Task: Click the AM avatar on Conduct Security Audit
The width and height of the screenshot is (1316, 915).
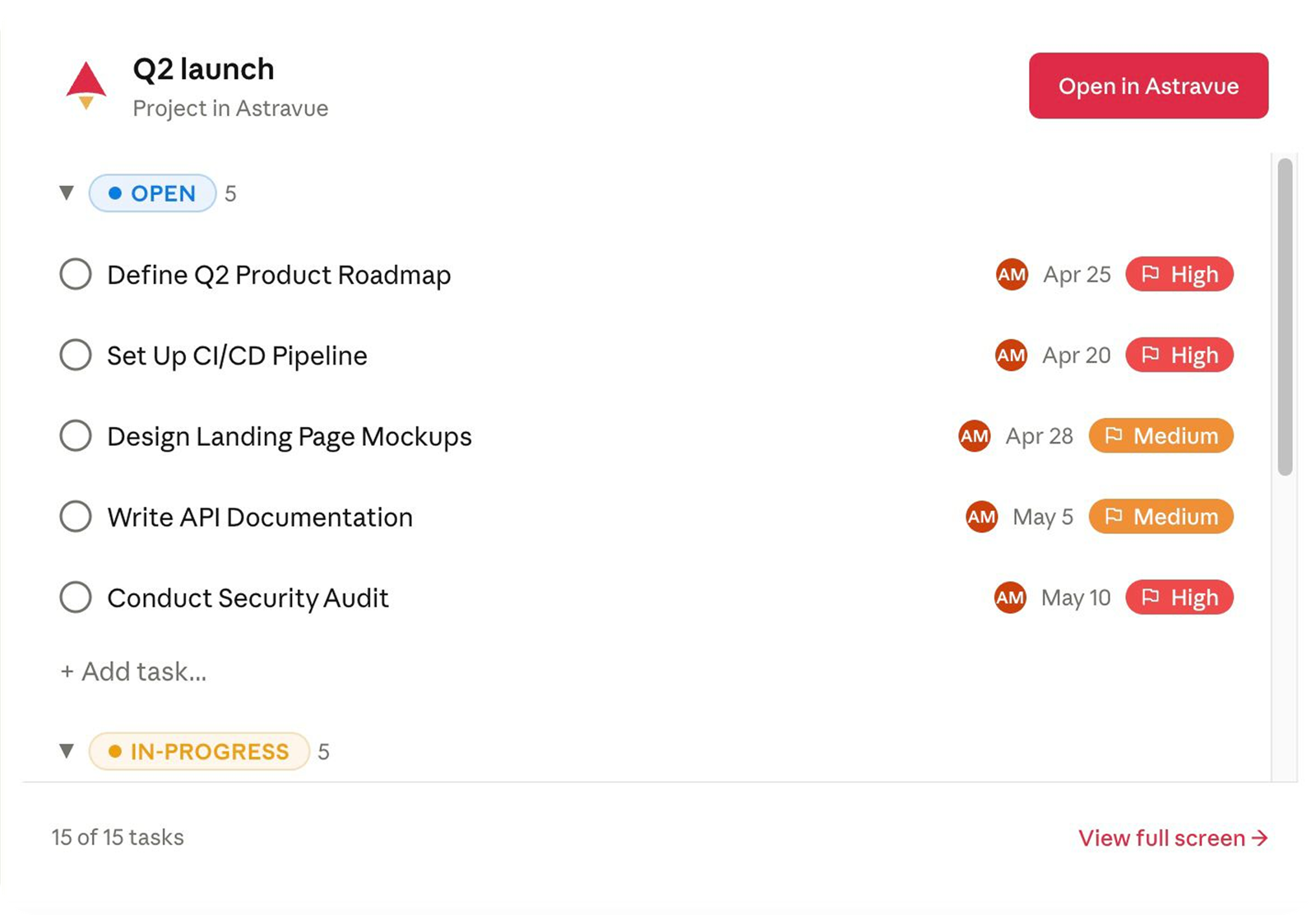Action: pyautogui.click(x=1010, y=597)
